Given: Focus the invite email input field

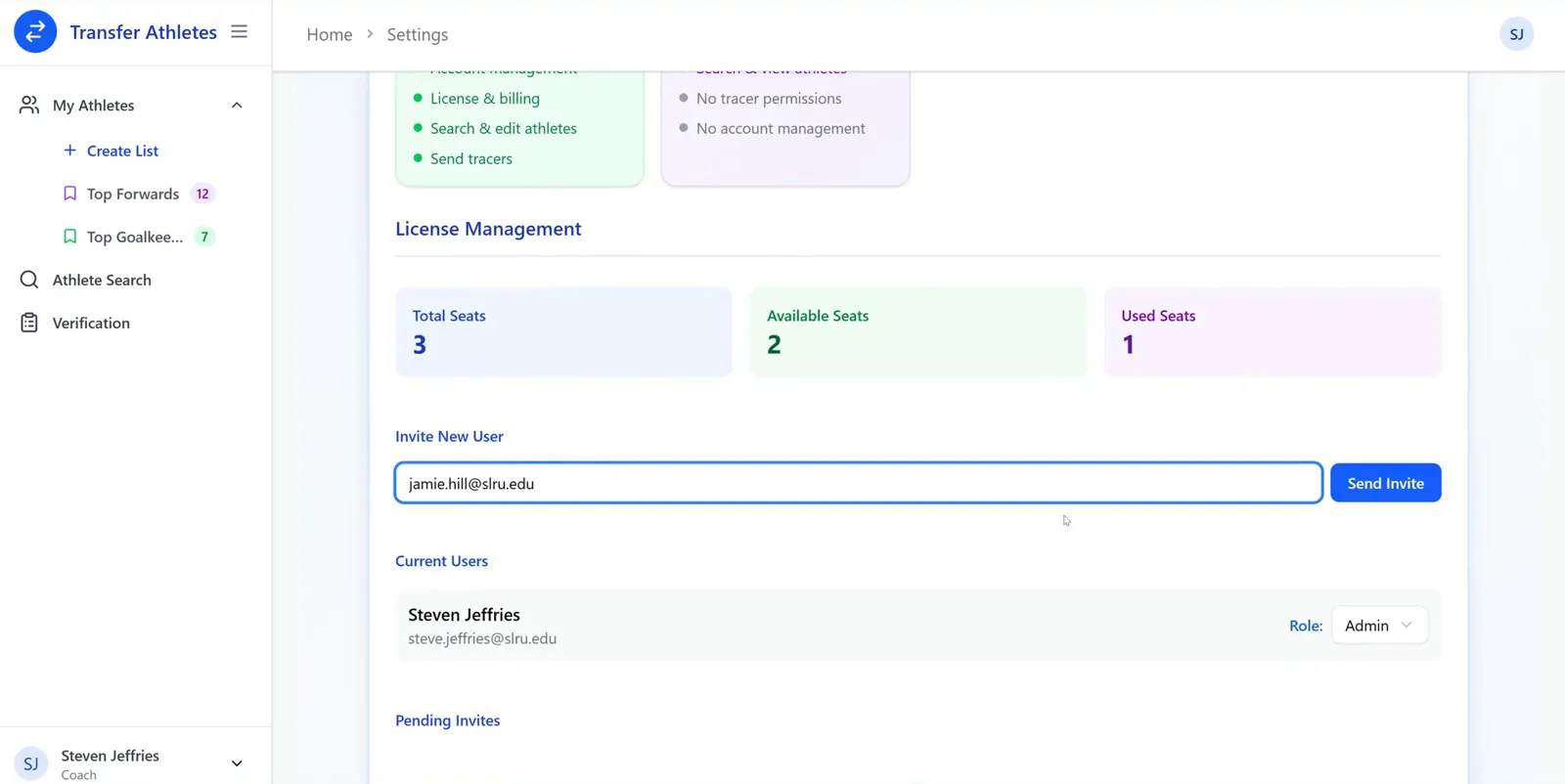Looking at the screenshot, I should point(858,483).
